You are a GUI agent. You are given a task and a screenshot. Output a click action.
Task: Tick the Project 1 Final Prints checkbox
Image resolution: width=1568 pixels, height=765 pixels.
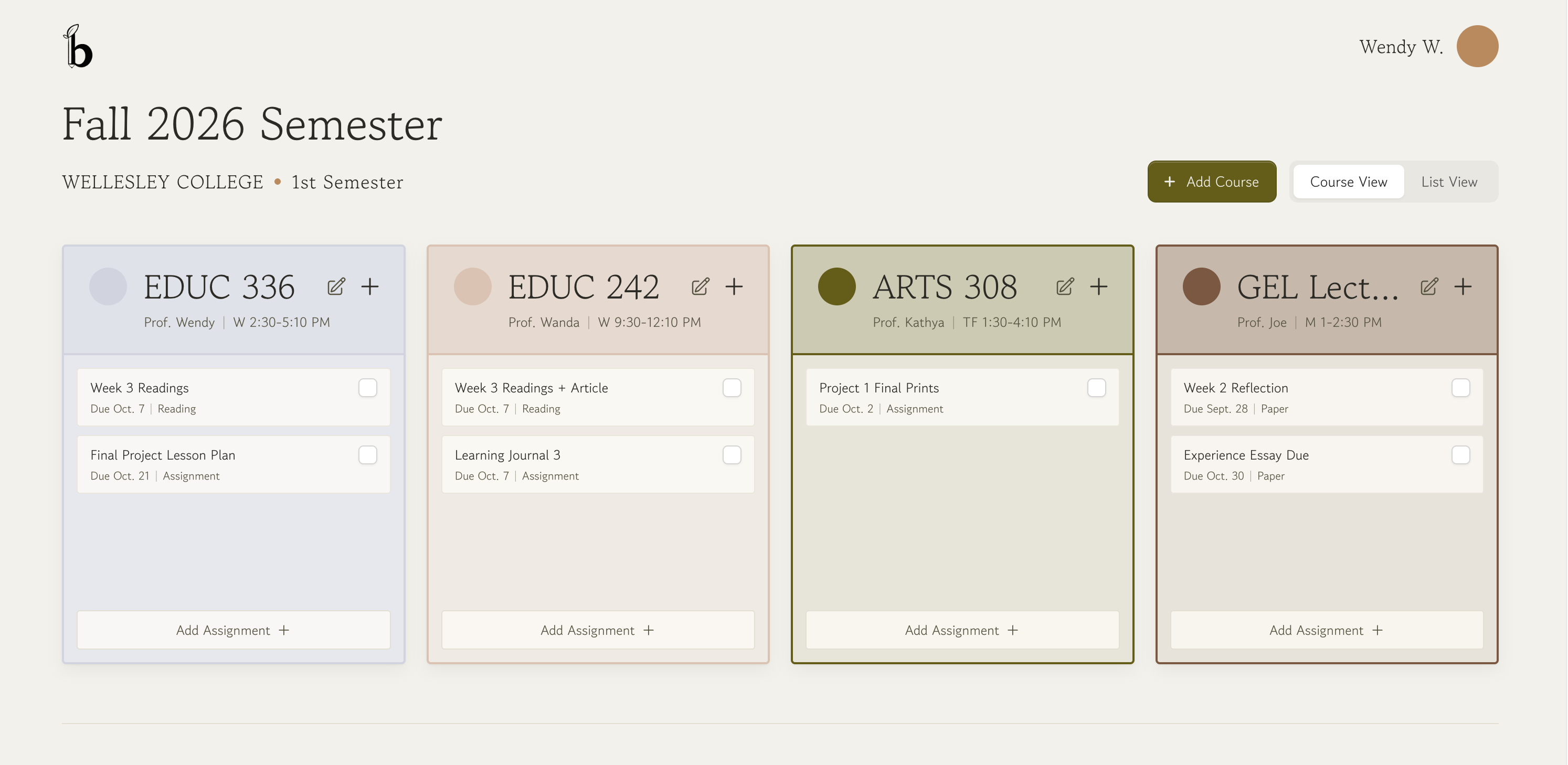pyautogui.click(x=1096, y=388)
